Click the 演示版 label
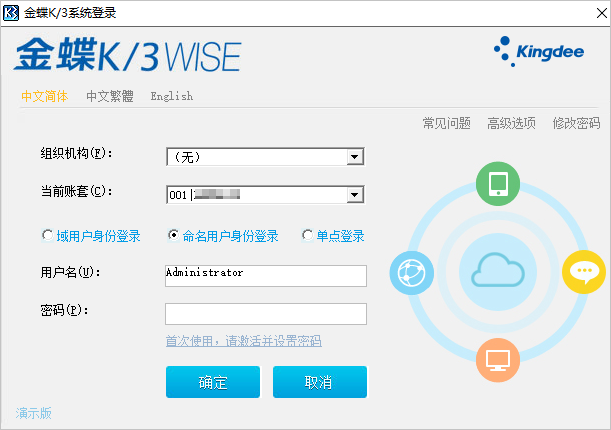Image resolution: width=611 pixels, height=430 pixels. (x=34, y=413)
